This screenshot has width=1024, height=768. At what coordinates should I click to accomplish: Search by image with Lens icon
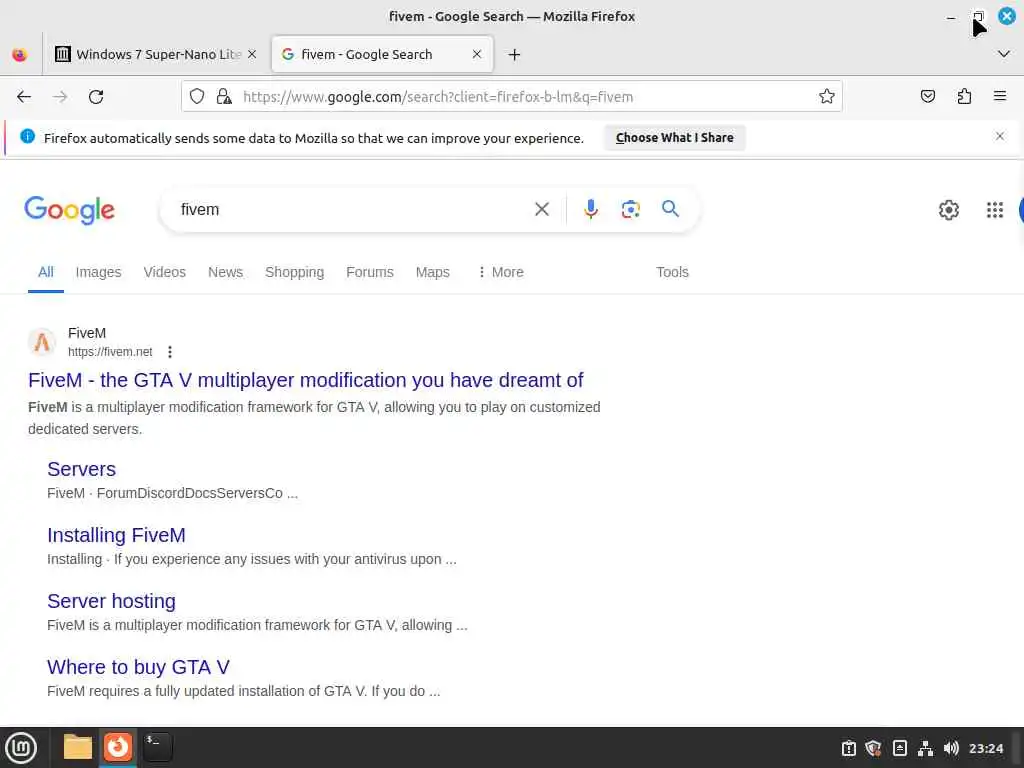point(630,209)
